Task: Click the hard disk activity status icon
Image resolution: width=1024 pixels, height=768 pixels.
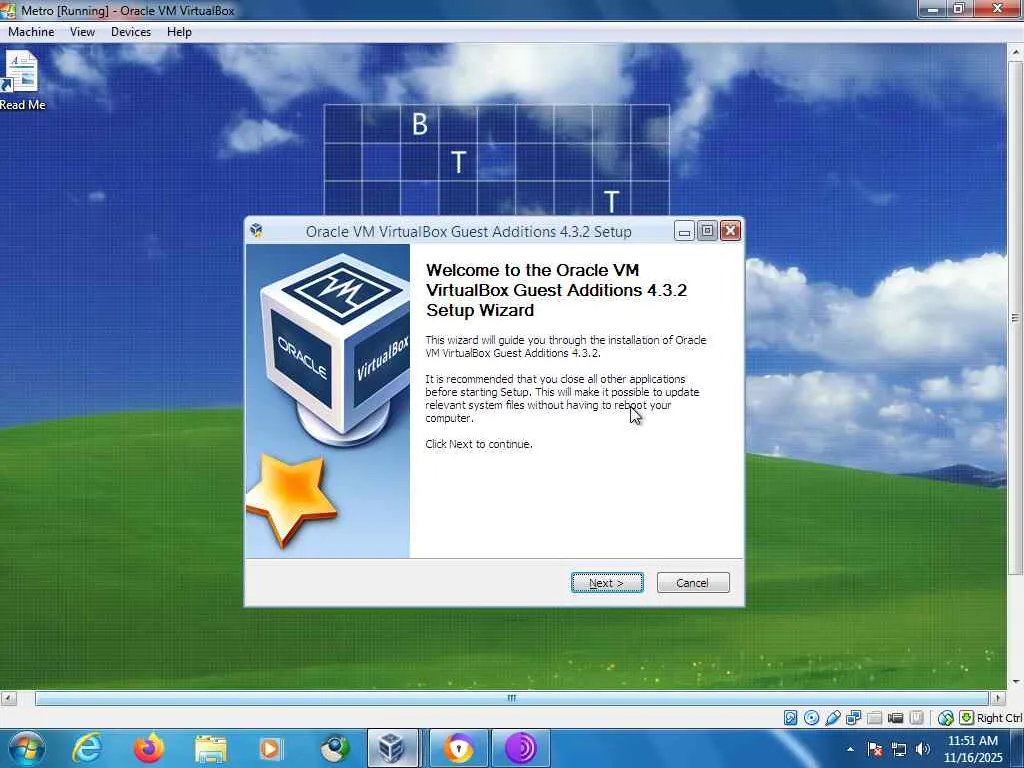Action: [x=790, y=718]
